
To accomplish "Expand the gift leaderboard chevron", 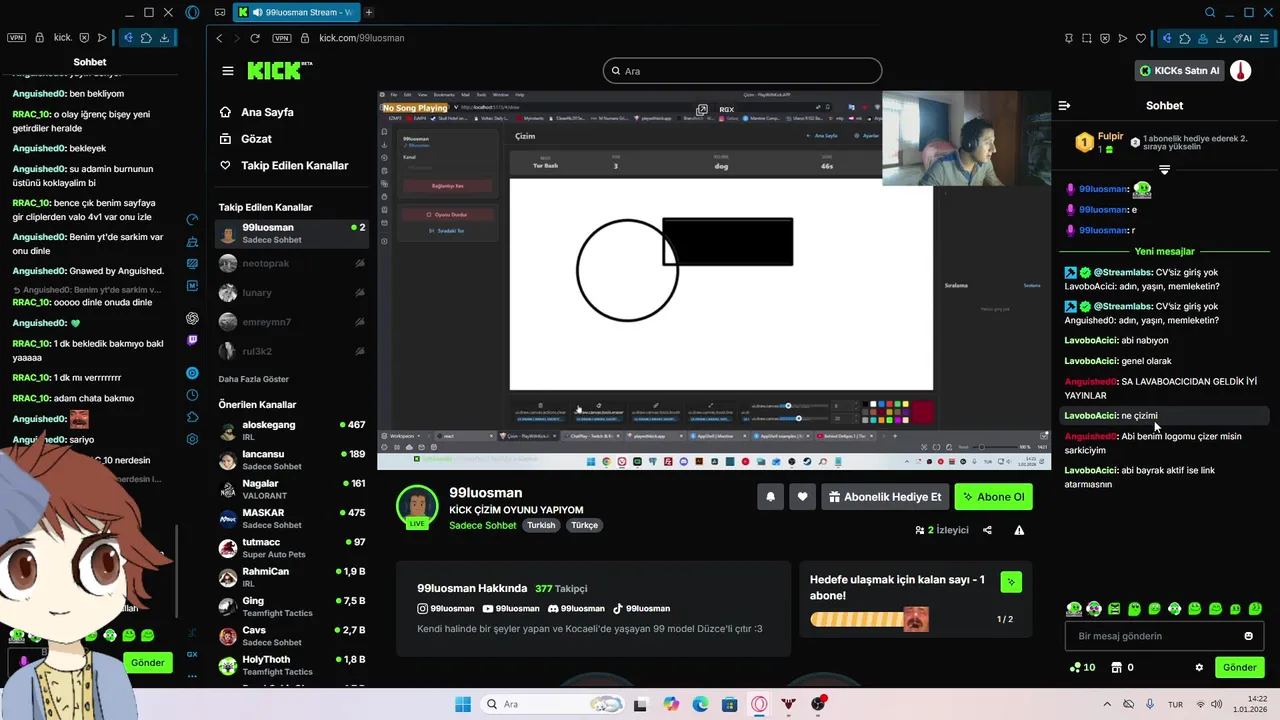I will click(1164, 170).
